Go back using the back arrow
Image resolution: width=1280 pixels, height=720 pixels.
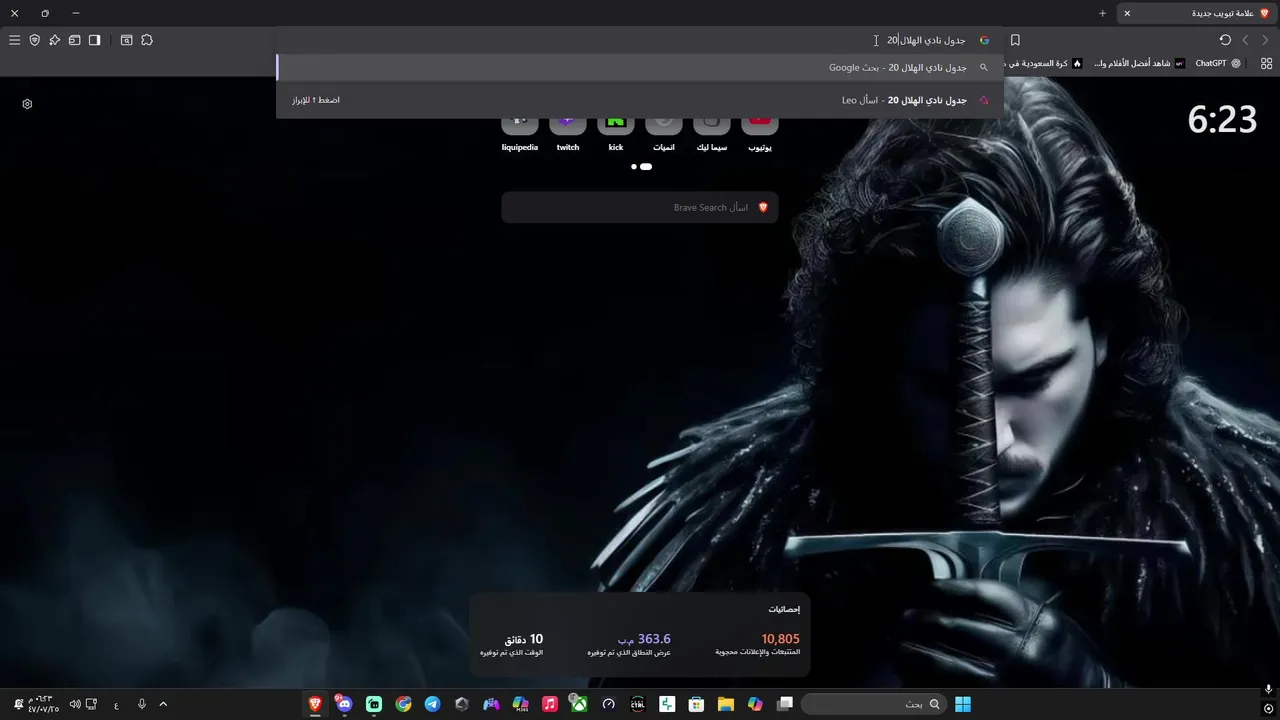pos(1245,40)
